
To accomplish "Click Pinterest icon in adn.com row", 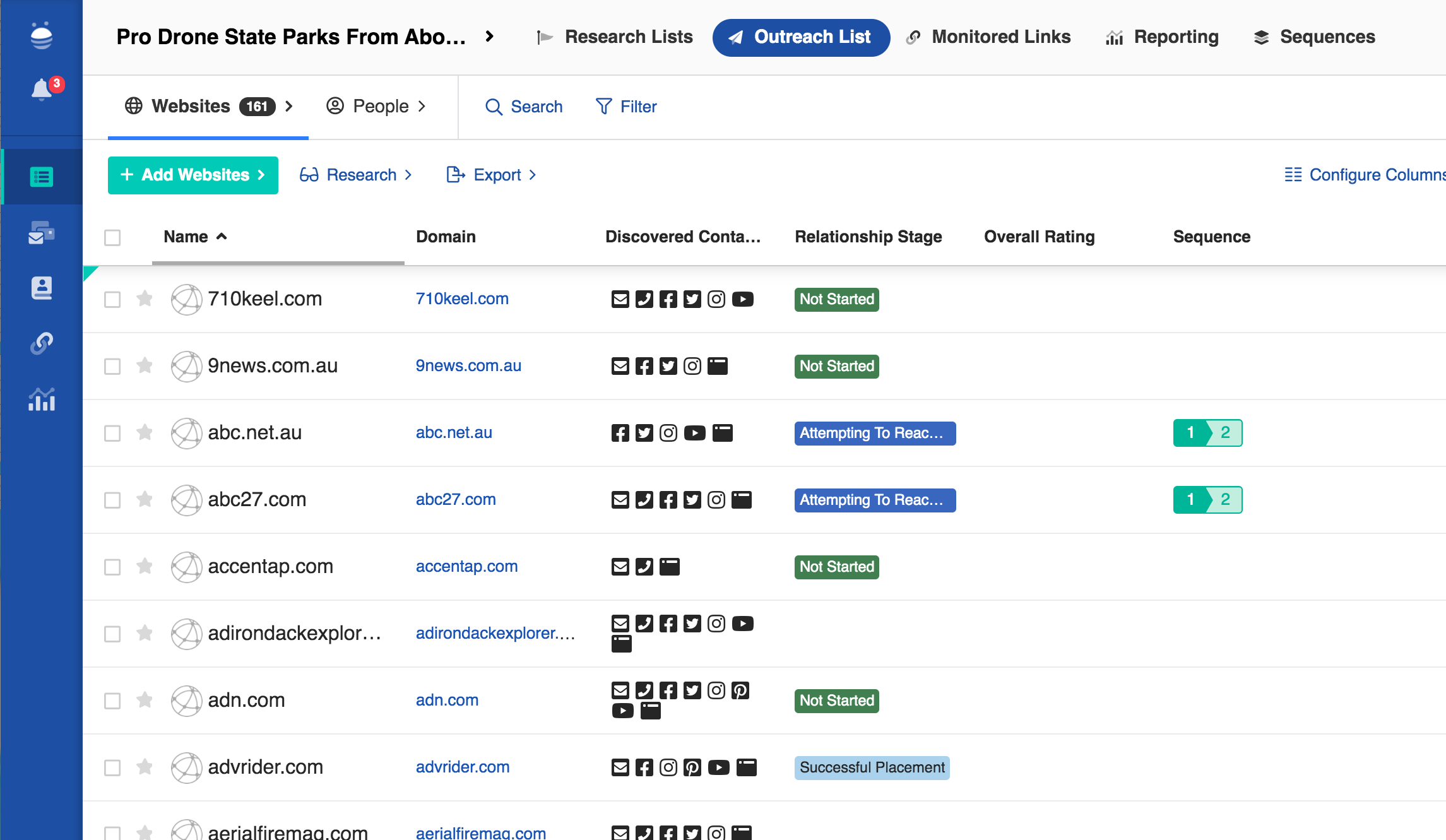I will click(x=740, y=690).
